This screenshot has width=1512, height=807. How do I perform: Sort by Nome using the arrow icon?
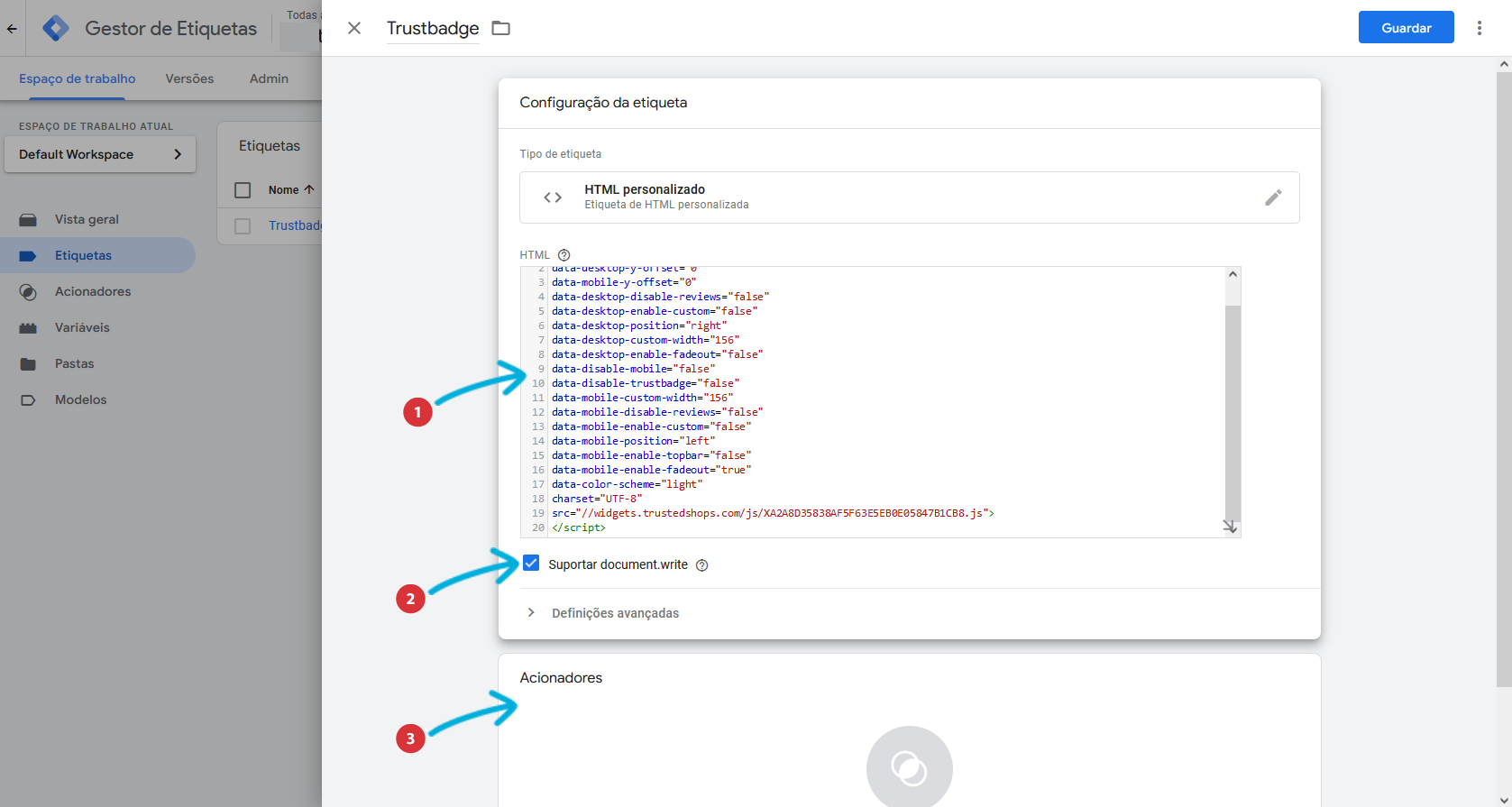coord(309,189)
